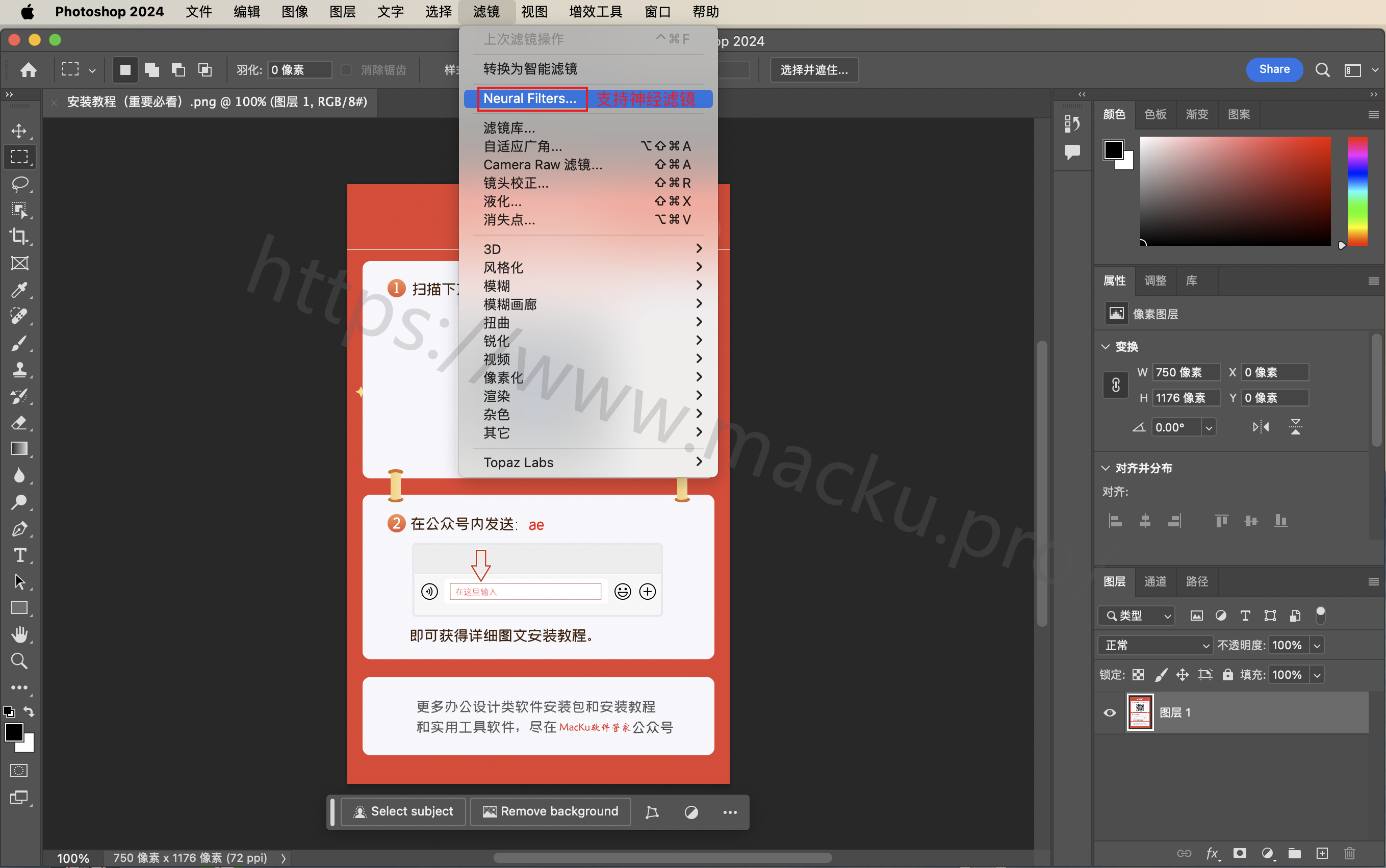1386x868 pixels.
Task: Open the rotation angle dropdown
Action: click(1209, 428)
